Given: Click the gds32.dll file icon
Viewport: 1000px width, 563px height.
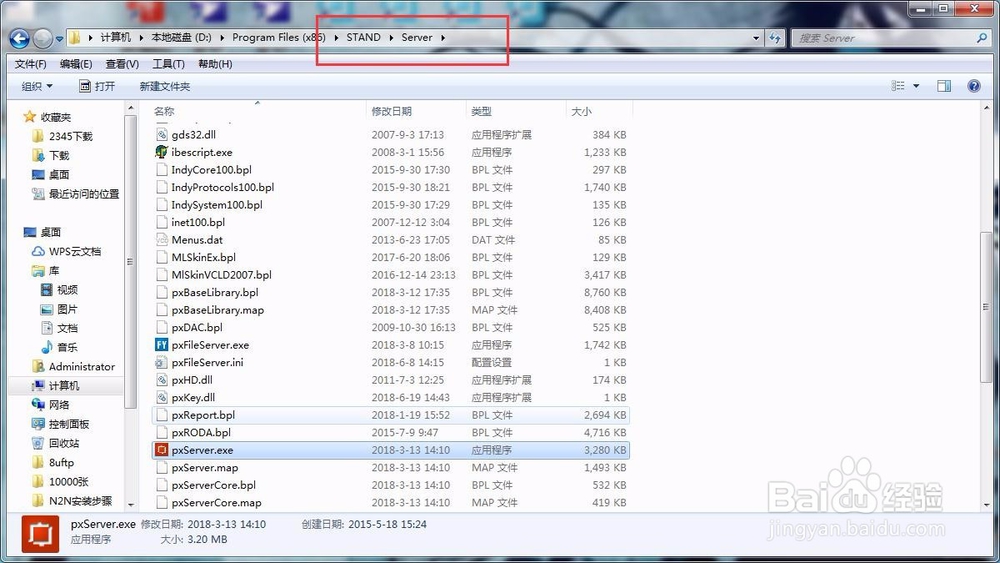Looking at the screenshot, I should pos(161,135).
